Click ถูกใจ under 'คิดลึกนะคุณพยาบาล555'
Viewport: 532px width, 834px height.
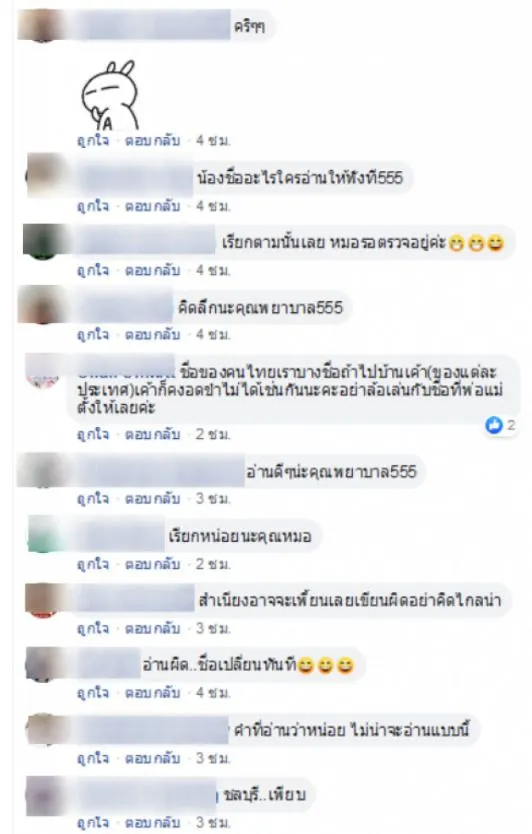click(x=93, y=335)
